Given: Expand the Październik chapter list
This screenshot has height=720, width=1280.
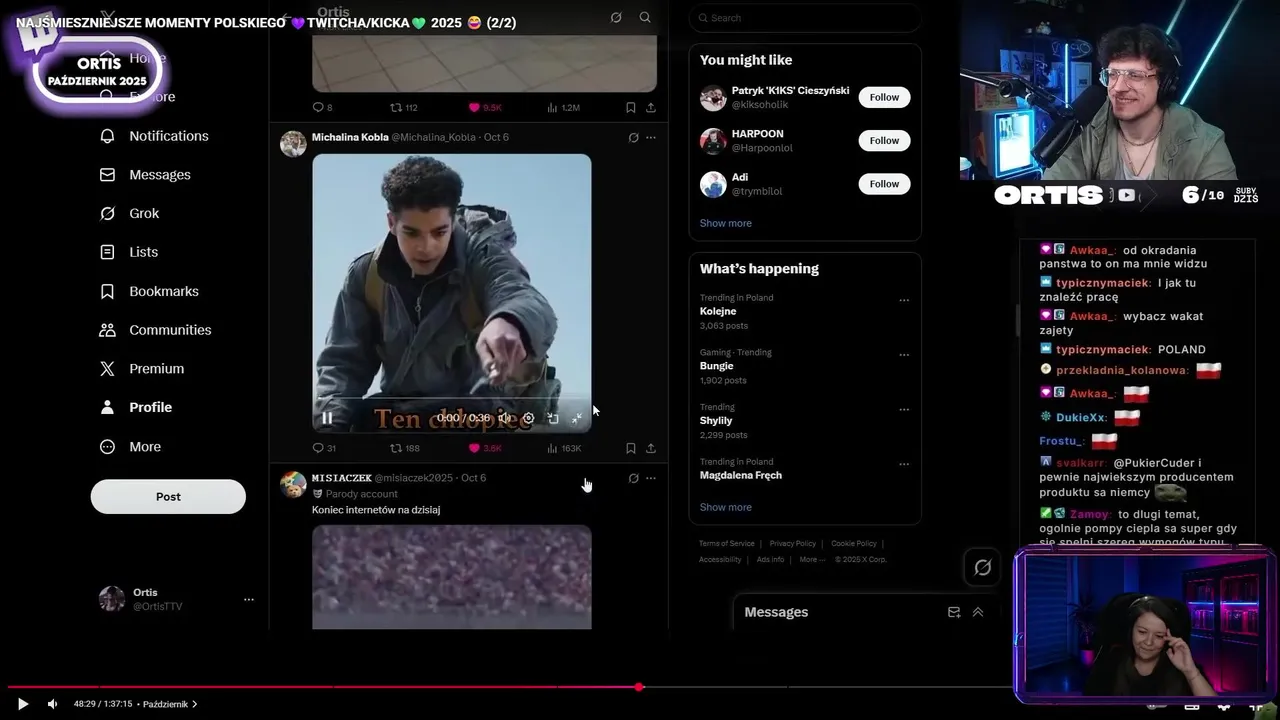Looking at the screenshot, I should click(170, 704).
